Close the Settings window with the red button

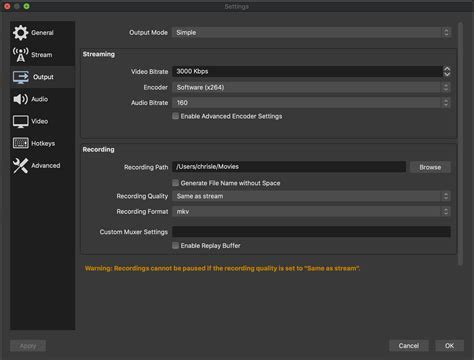pyautogui.click(x=7, y=6)
